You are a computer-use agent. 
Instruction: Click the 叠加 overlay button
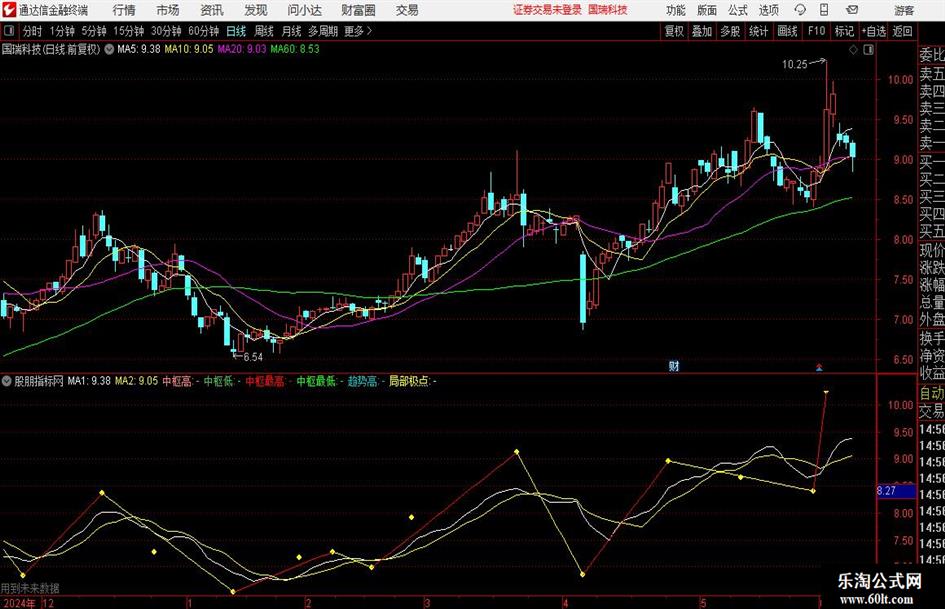pos(702,31)
